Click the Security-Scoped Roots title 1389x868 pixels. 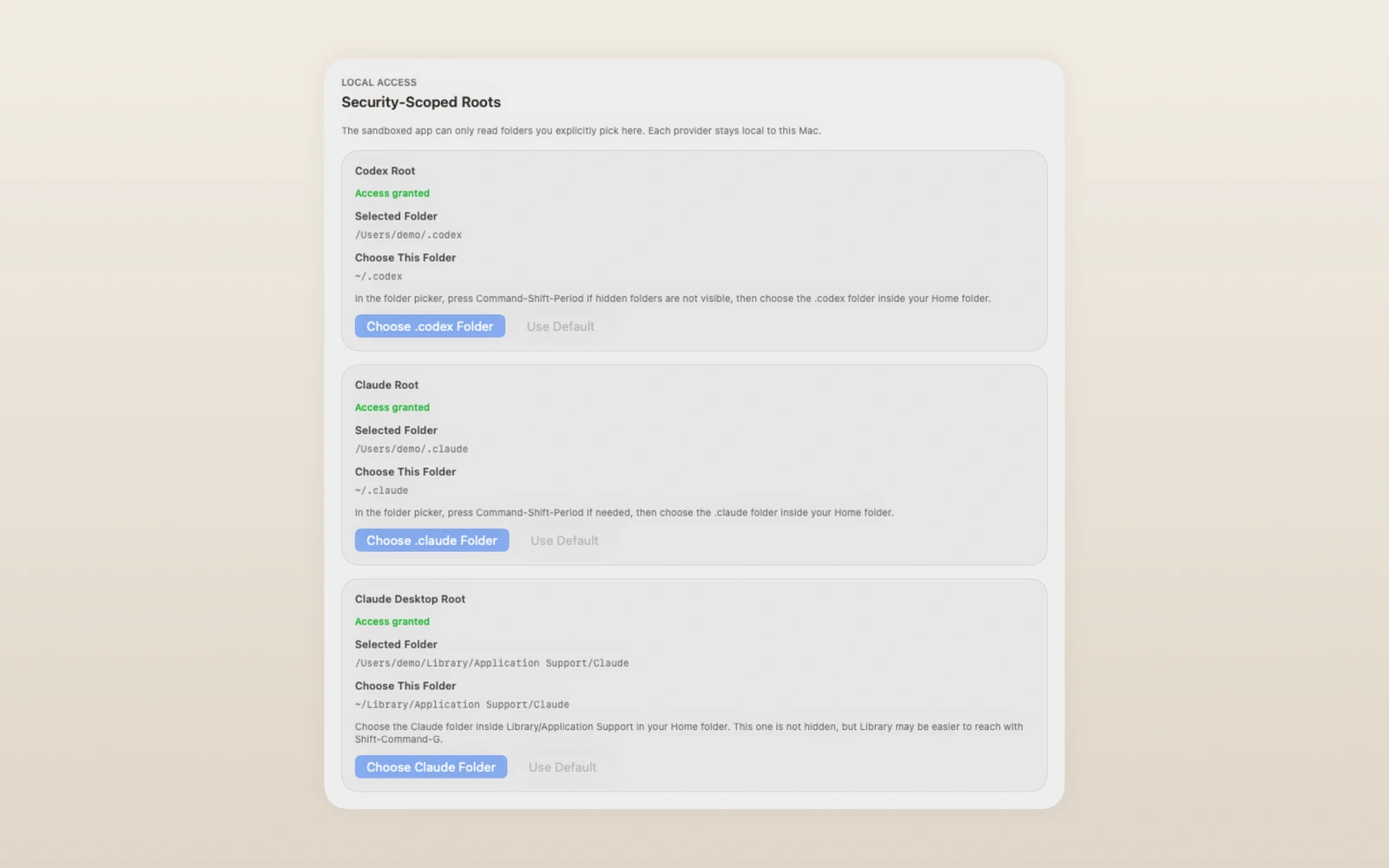pos(420,102)
